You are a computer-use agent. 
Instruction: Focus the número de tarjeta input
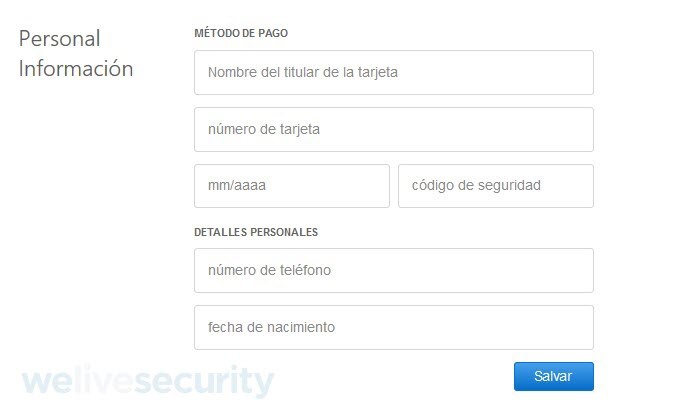click(393, 130)
